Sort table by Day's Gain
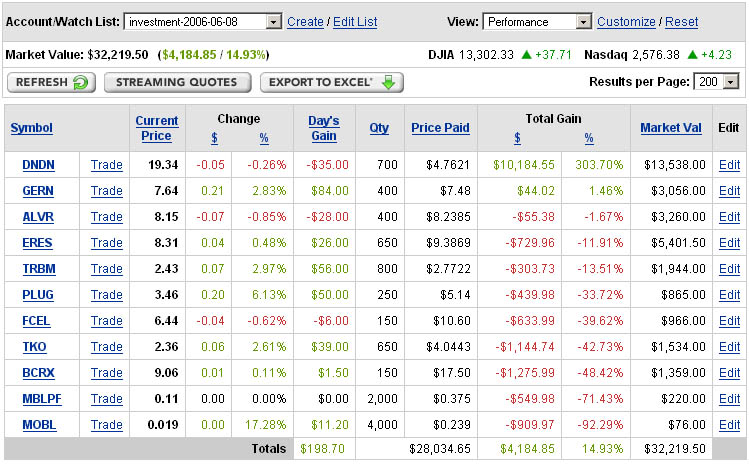Image resolution: width=749 pixels, height=465 pixels. click(323, 128)
